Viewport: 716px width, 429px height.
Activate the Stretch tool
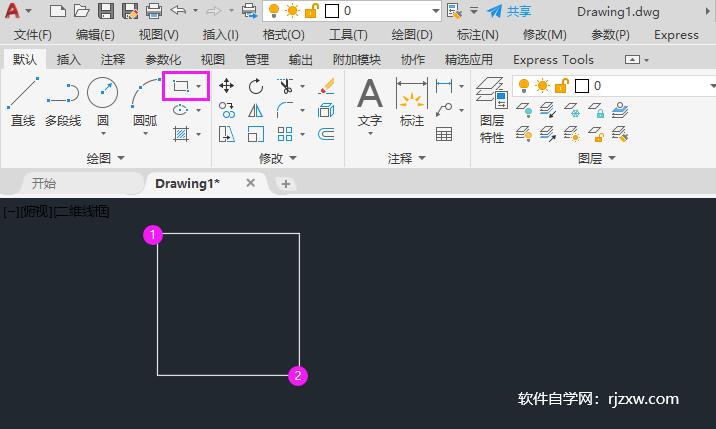(226, 134)
